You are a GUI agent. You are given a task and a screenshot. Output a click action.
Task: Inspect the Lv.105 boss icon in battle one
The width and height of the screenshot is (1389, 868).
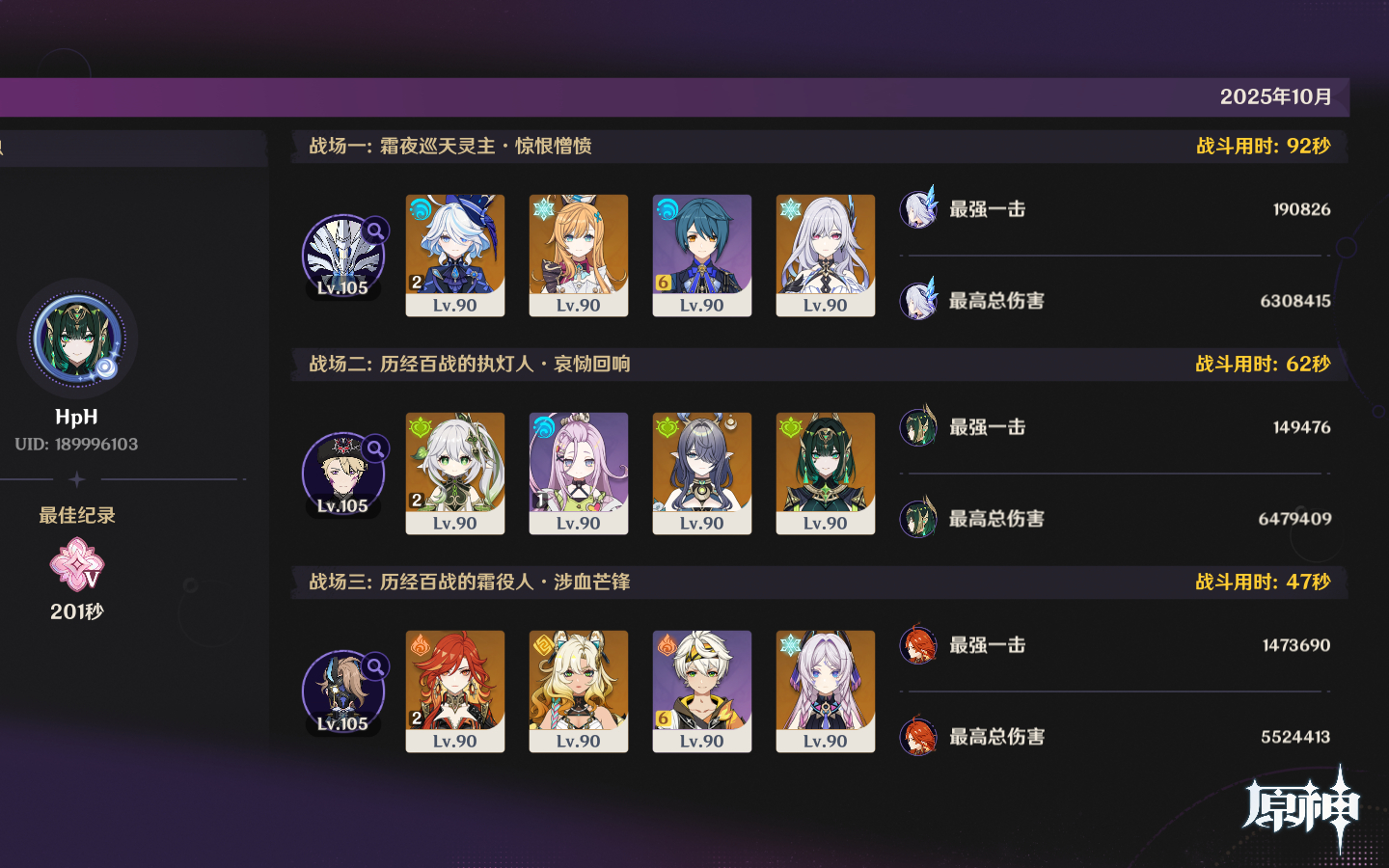click(343, 257)
